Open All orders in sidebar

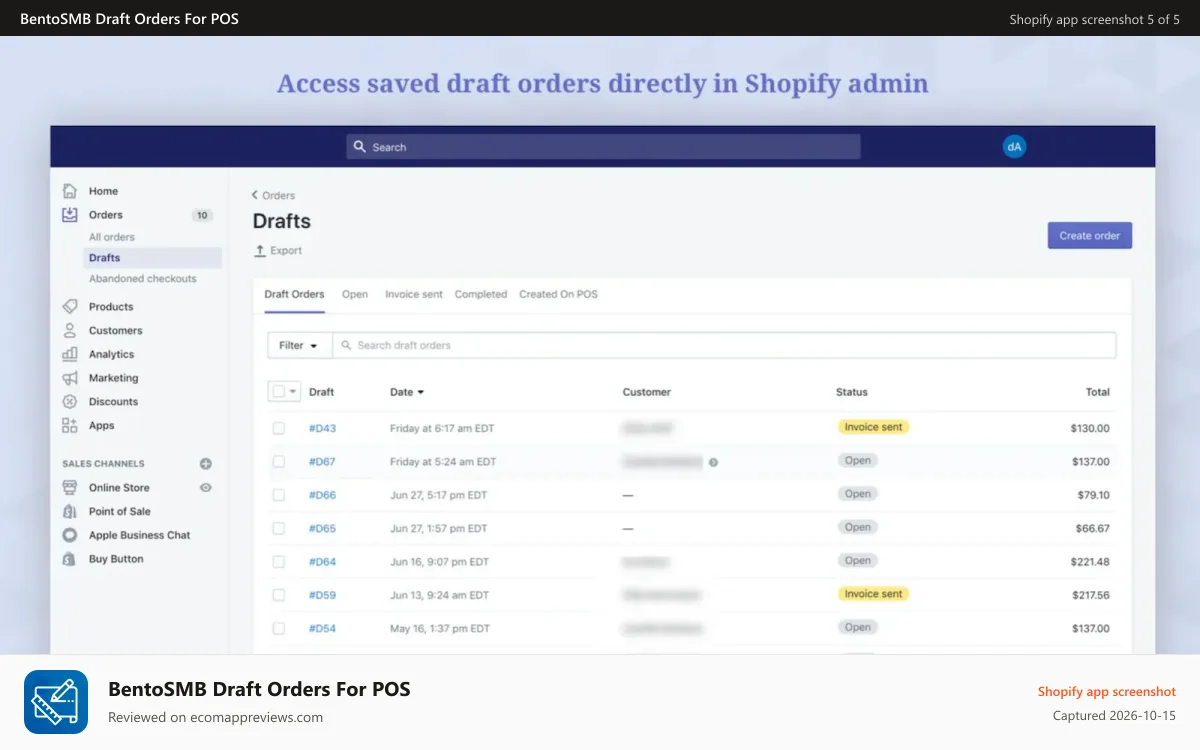112,237
